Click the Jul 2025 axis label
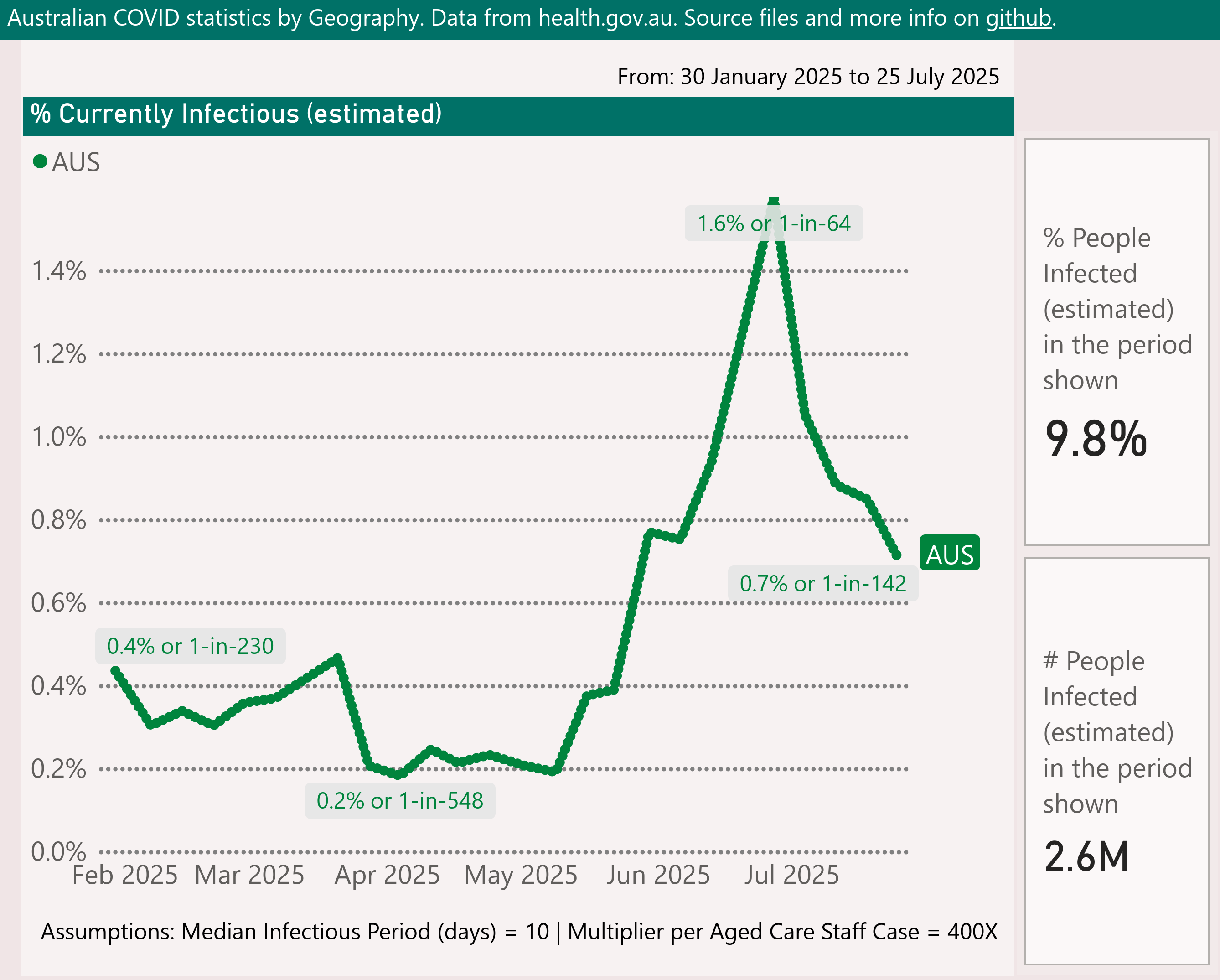1220x980 pixels. coord(791,875)
